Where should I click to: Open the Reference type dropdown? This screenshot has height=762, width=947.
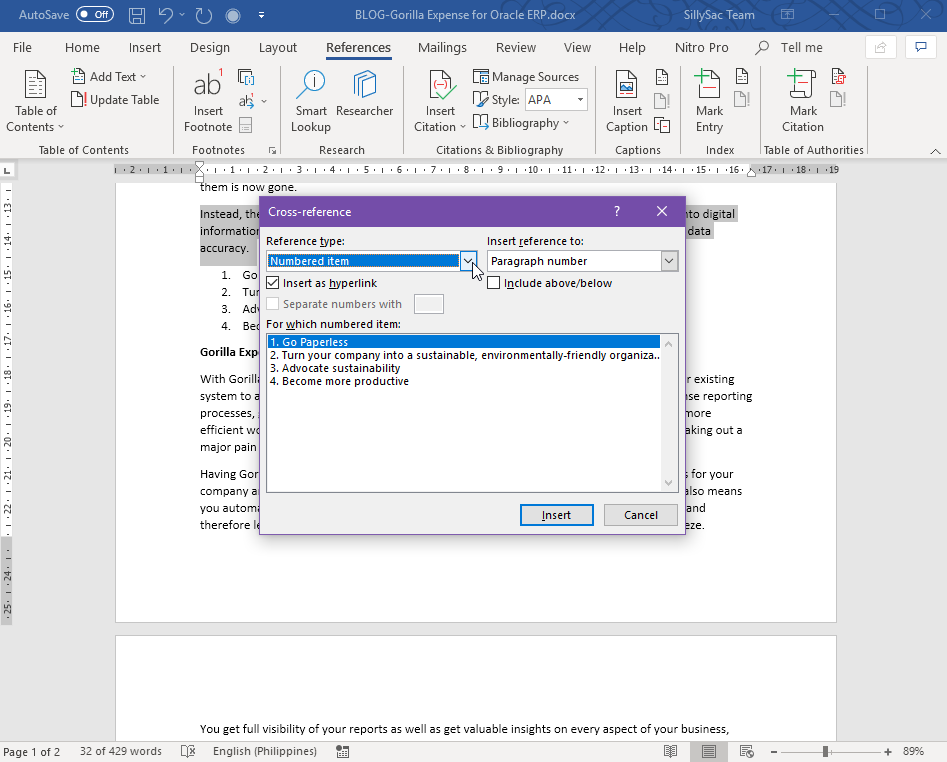[x=468, y=260]
